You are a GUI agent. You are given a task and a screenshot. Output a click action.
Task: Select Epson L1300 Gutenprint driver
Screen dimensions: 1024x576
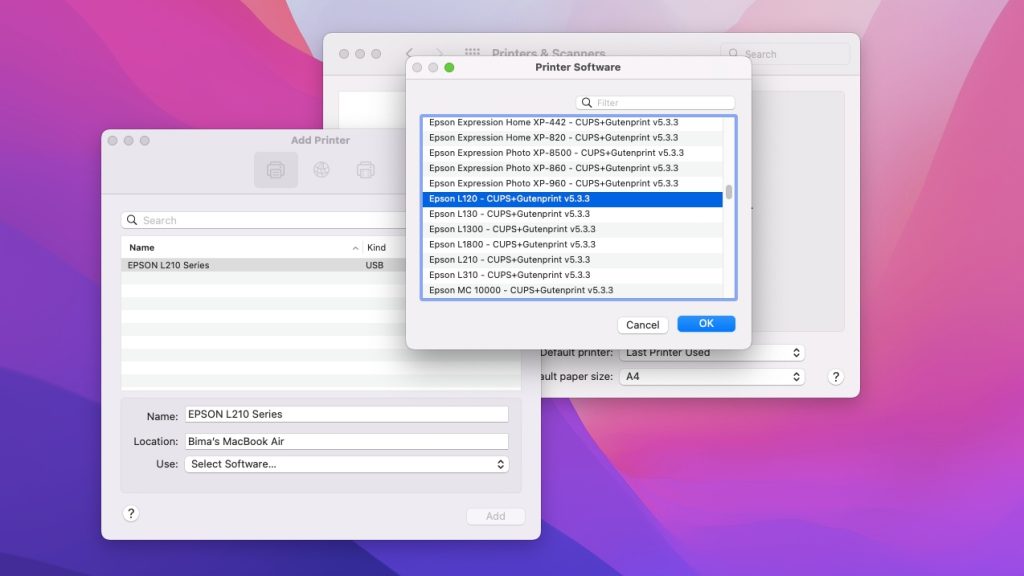[x=572, y=229]
